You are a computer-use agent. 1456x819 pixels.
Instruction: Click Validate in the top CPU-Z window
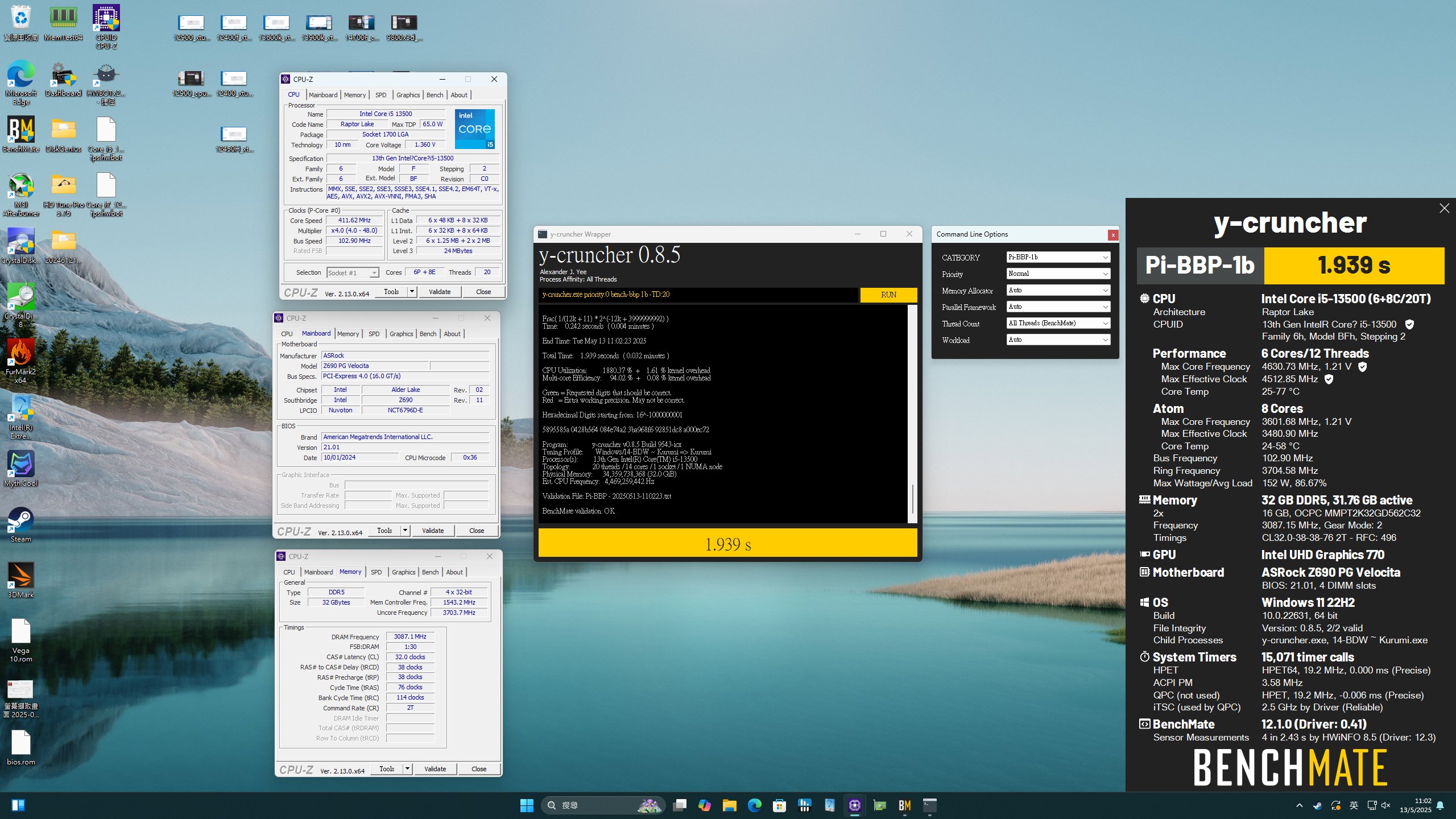[x=440, y=292]
